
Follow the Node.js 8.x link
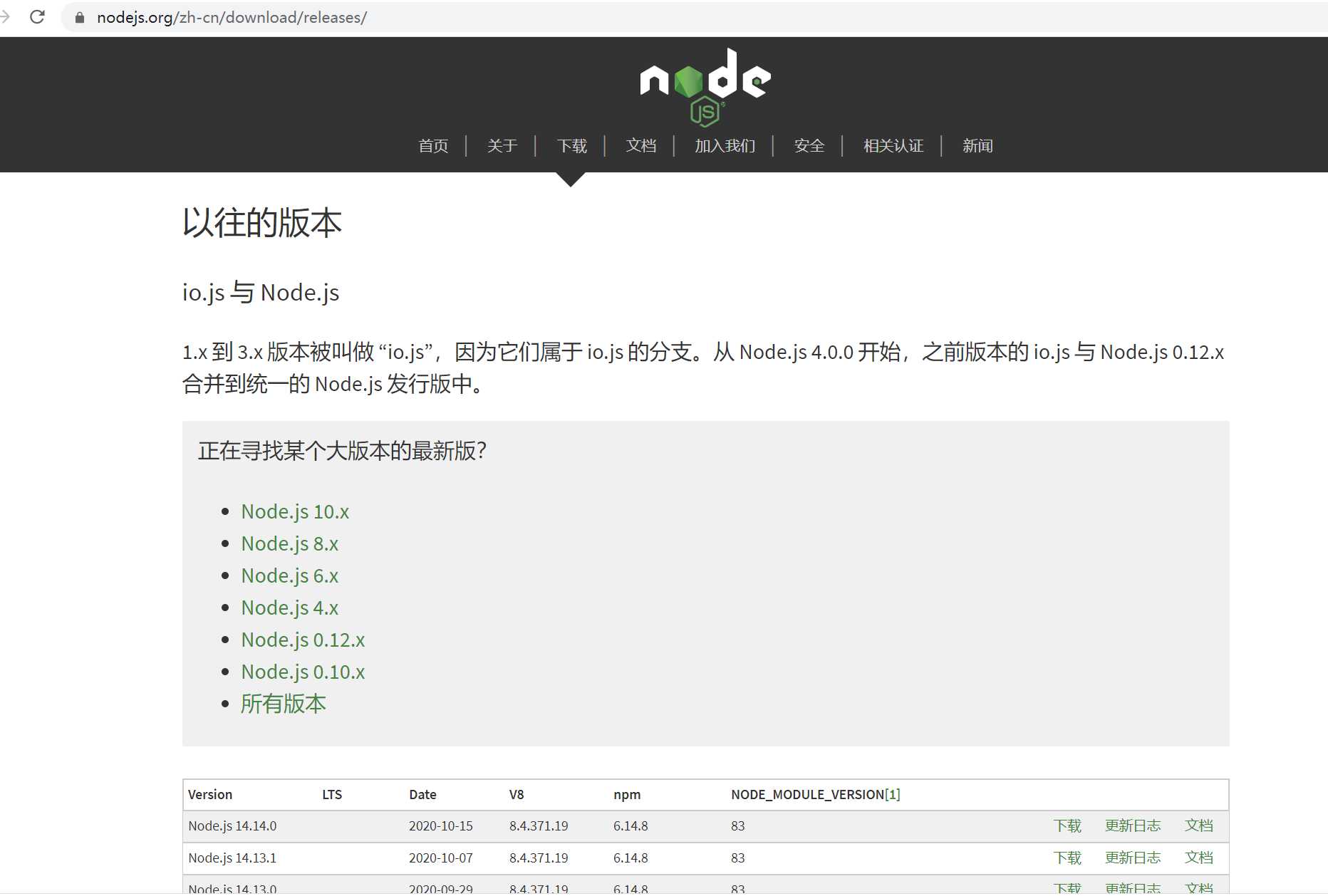pos(290,543)
